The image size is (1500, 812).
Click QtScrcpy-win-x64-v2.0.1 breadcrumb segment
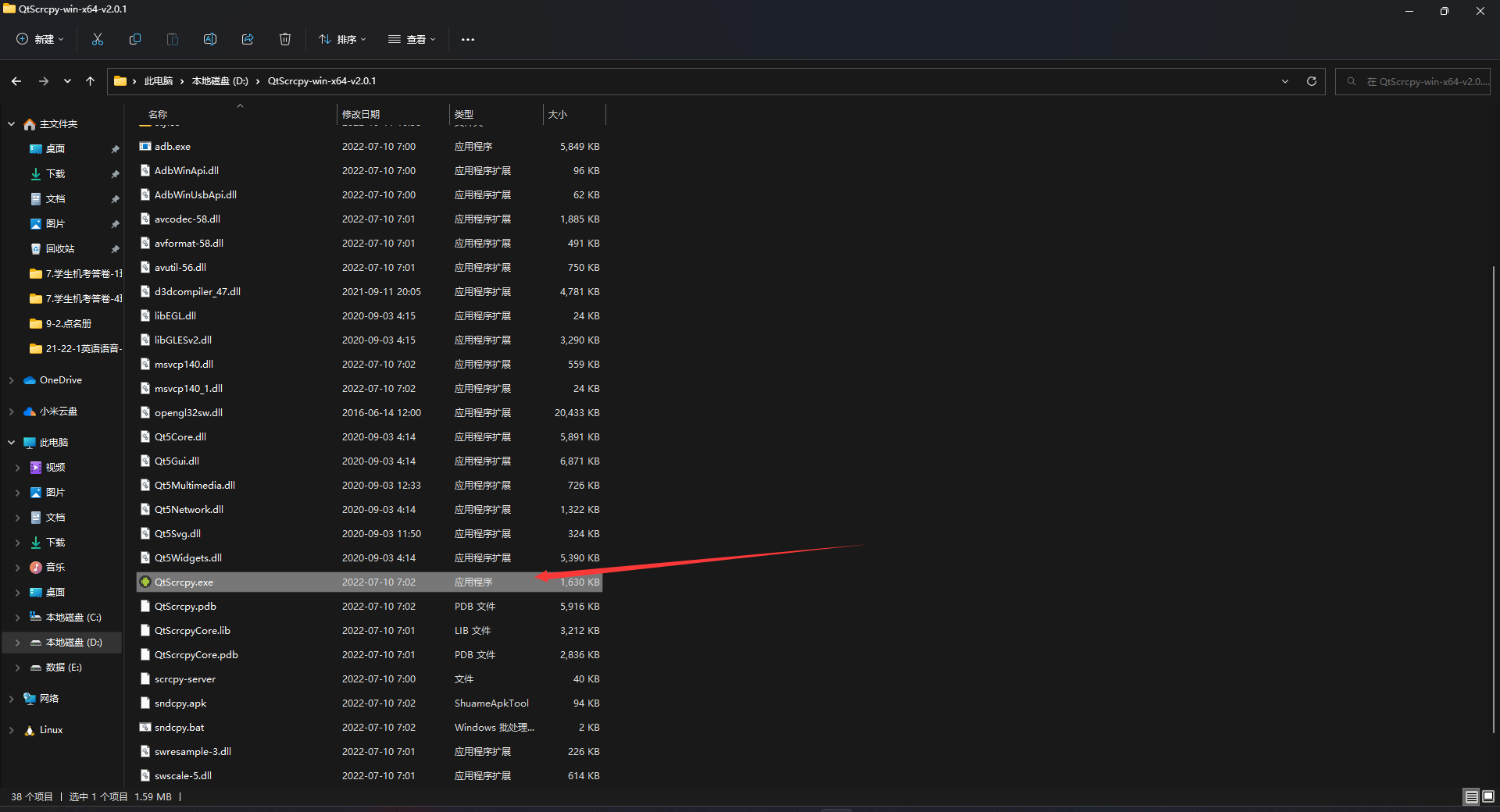(x=322, y=81)
